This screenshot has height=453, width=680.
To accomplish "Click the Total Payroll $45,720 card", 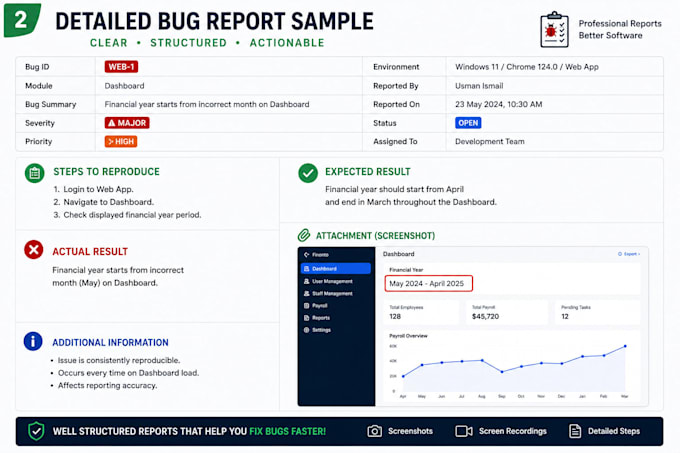I will [x=507, y=312].
